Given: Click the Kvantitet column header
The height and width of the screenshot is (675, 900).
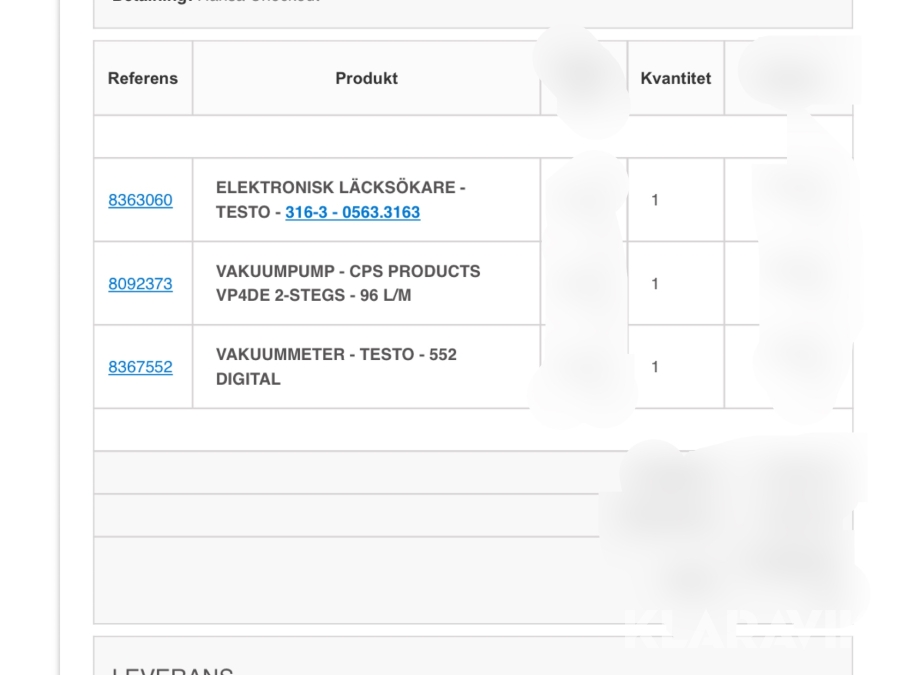Looking at the screenshot, I should [675, 78].
